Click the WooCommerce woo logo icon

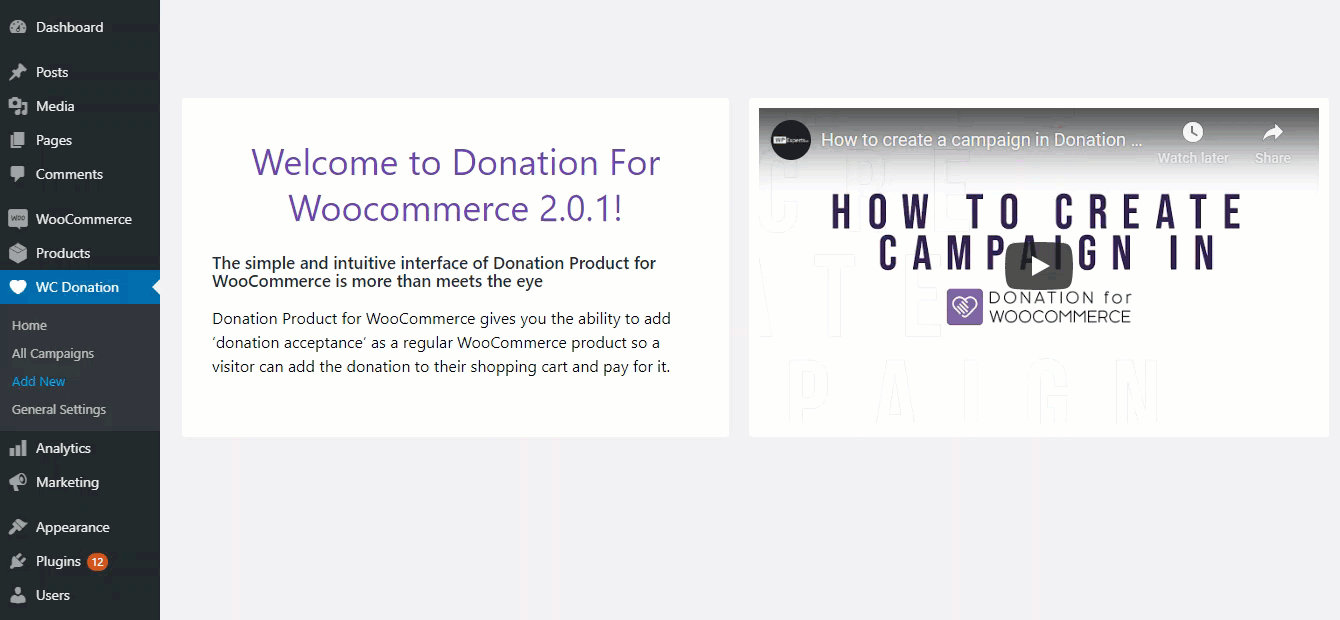click(x=18, y=219)
